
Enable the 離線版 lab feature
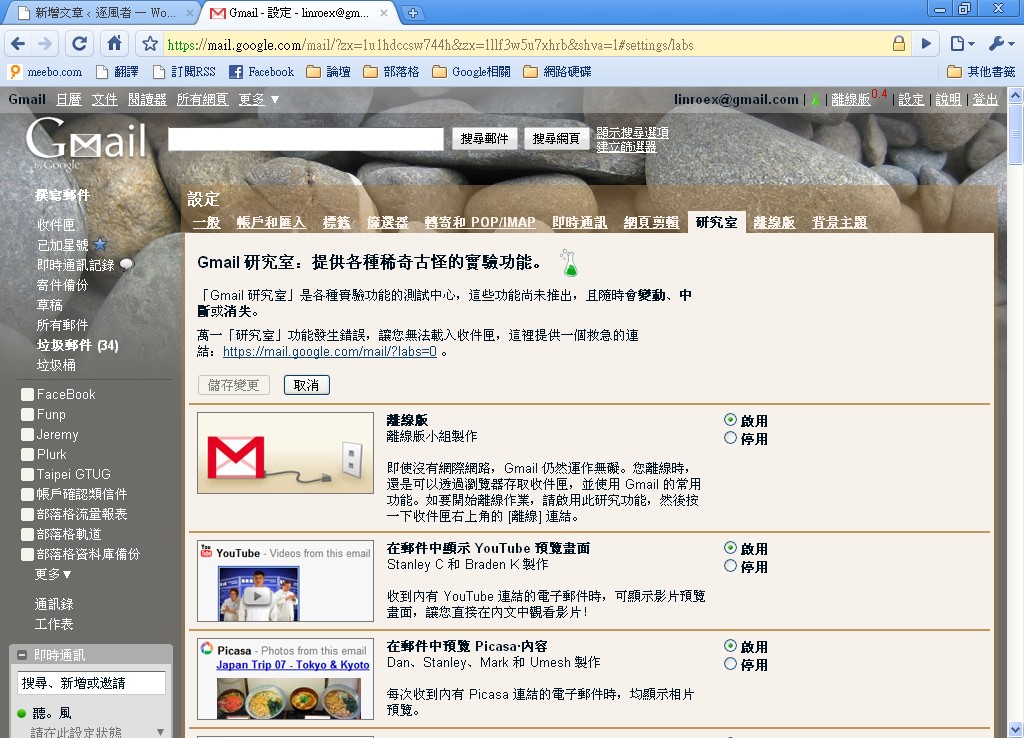[730, 420]
